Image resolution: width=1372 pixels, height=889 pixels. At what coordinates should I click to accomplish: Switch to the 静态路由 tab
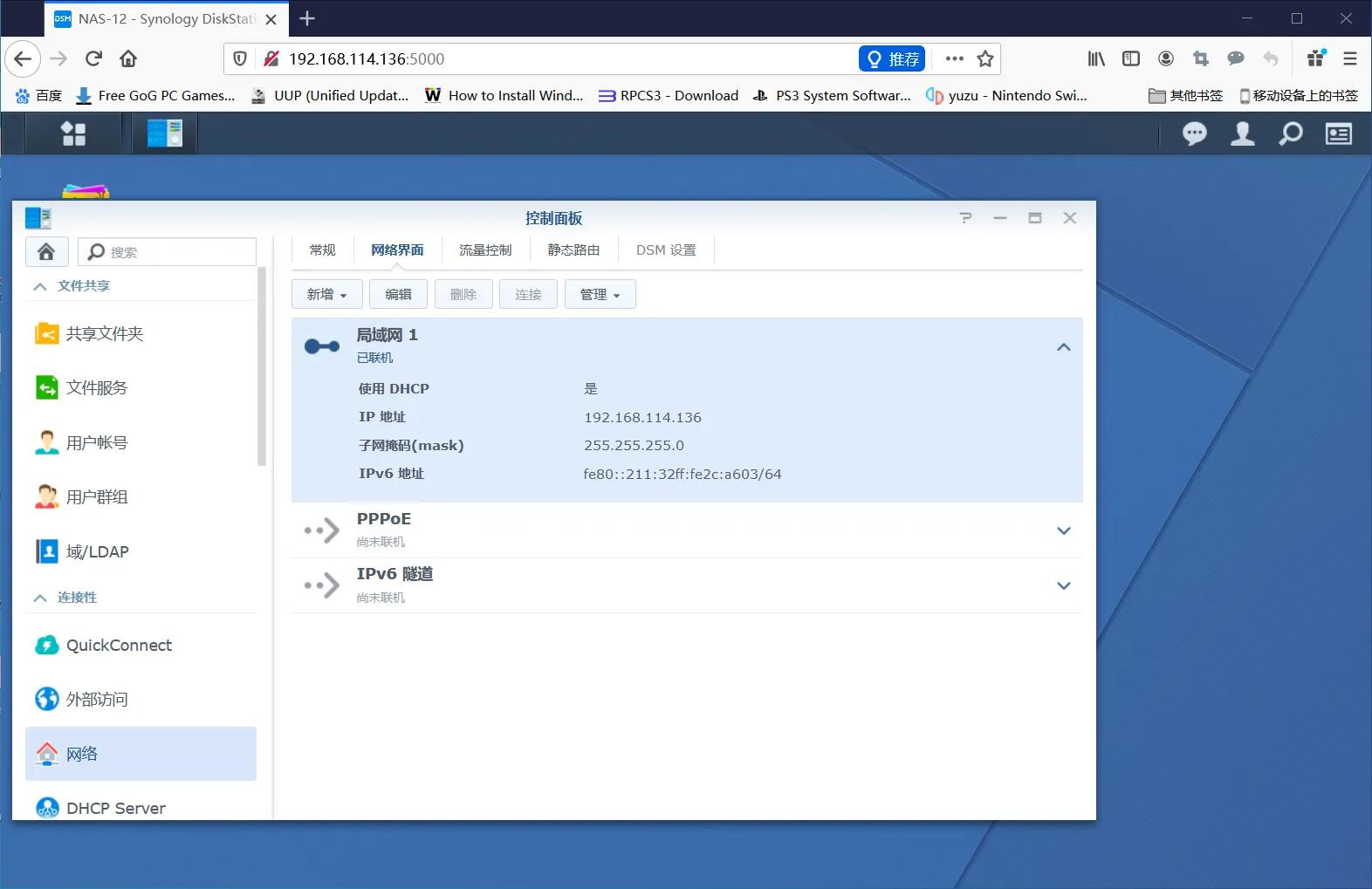point(573,250)
